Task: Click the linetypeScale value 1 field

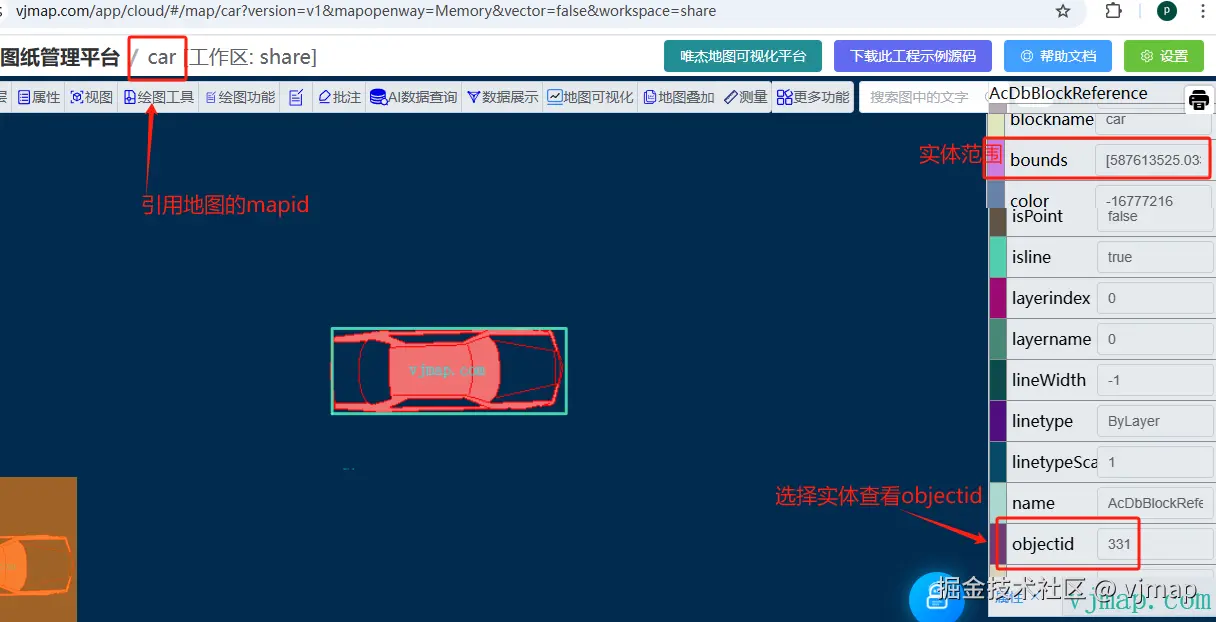Action: pyautogui.click(x=1154, y=462)
